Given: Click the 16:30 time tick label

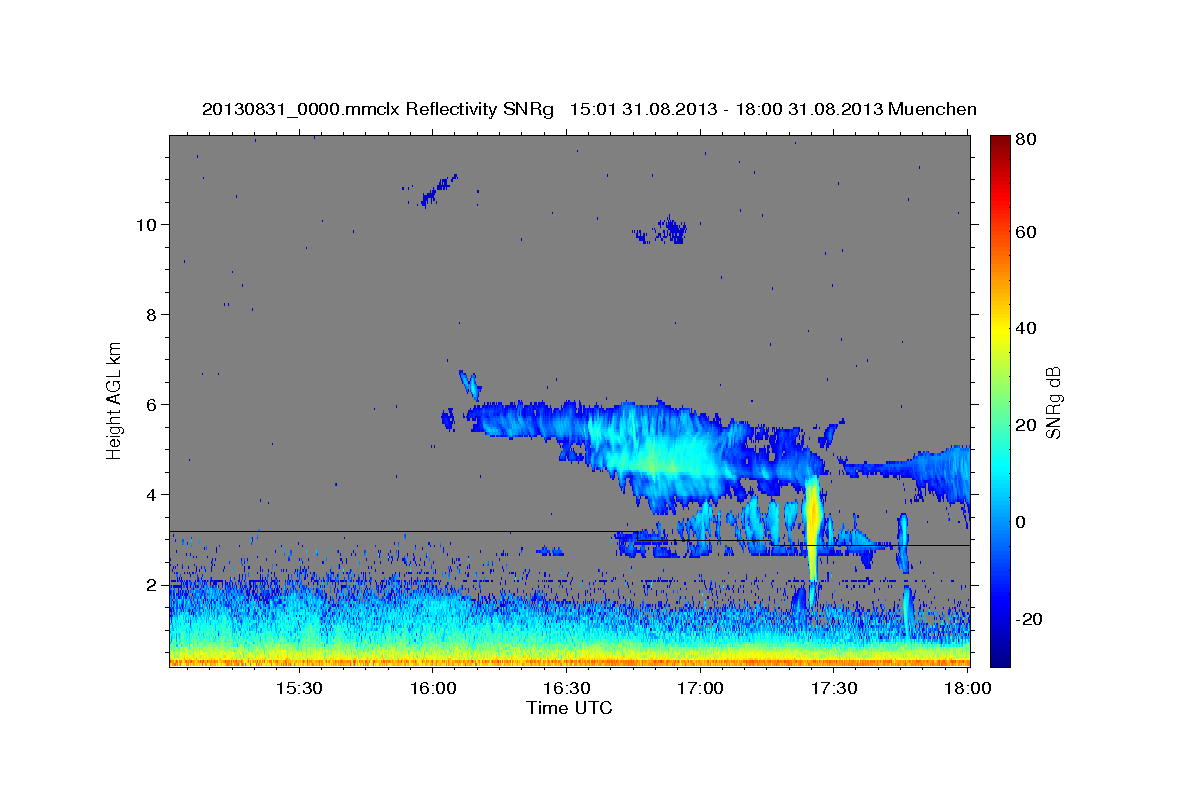Looking at the screenshot, I should click(567, 689).
